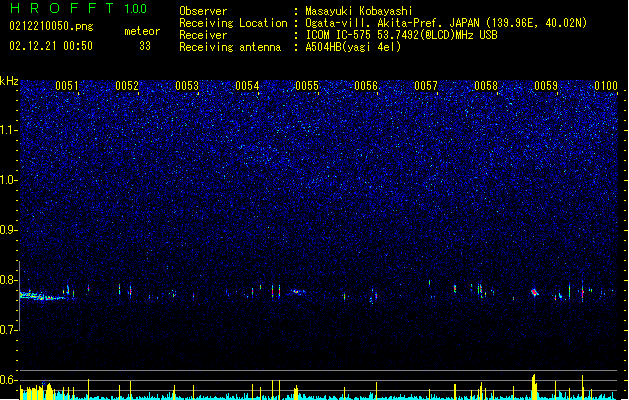Click the 0056 time marker
This screenshot has height=400, width=629.
coord(366,86)
